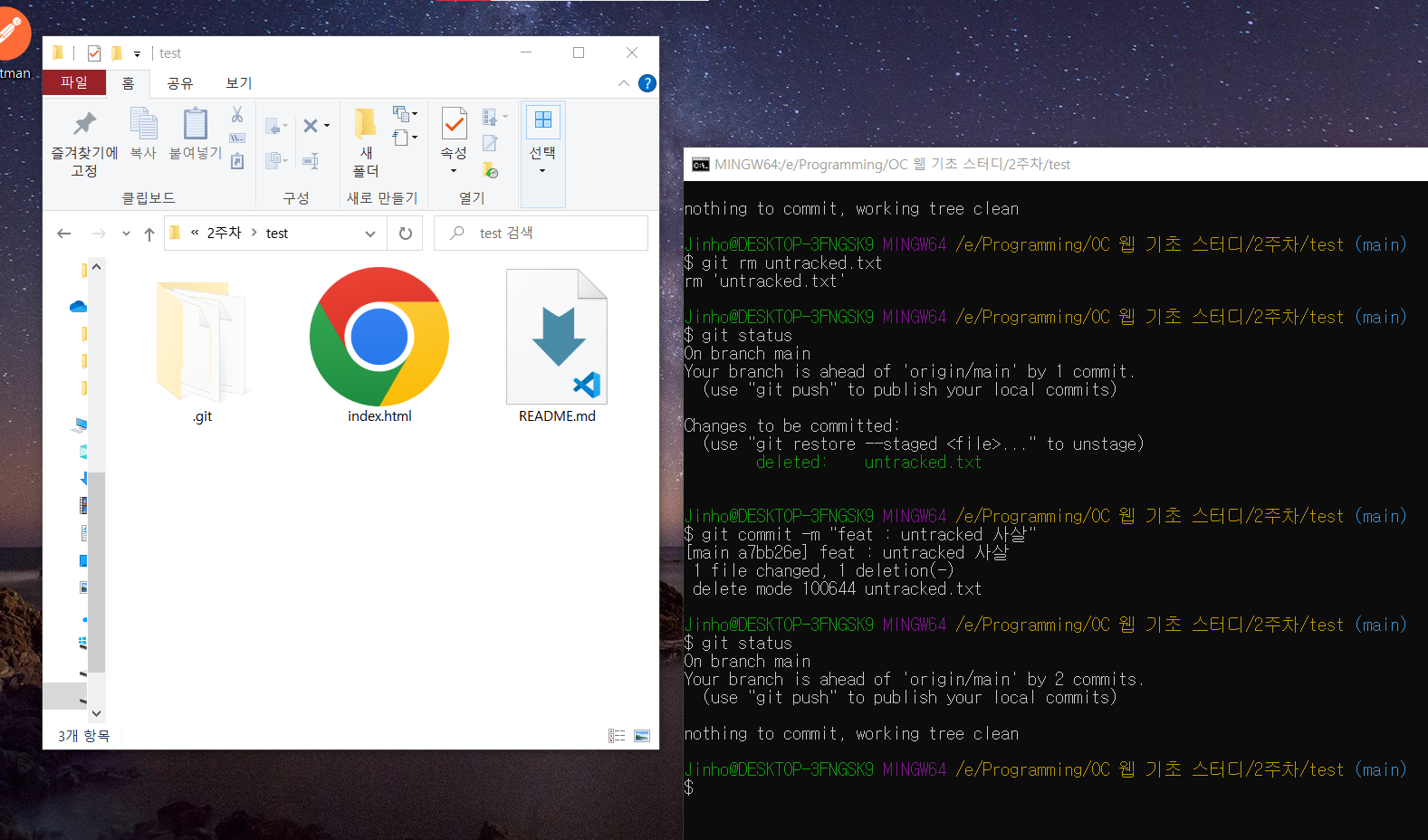Switch to the 보기 (View) ribbon tab
Image resolution: width=1428 pixels, height=840 pixels.
click(x=239, y=83)
